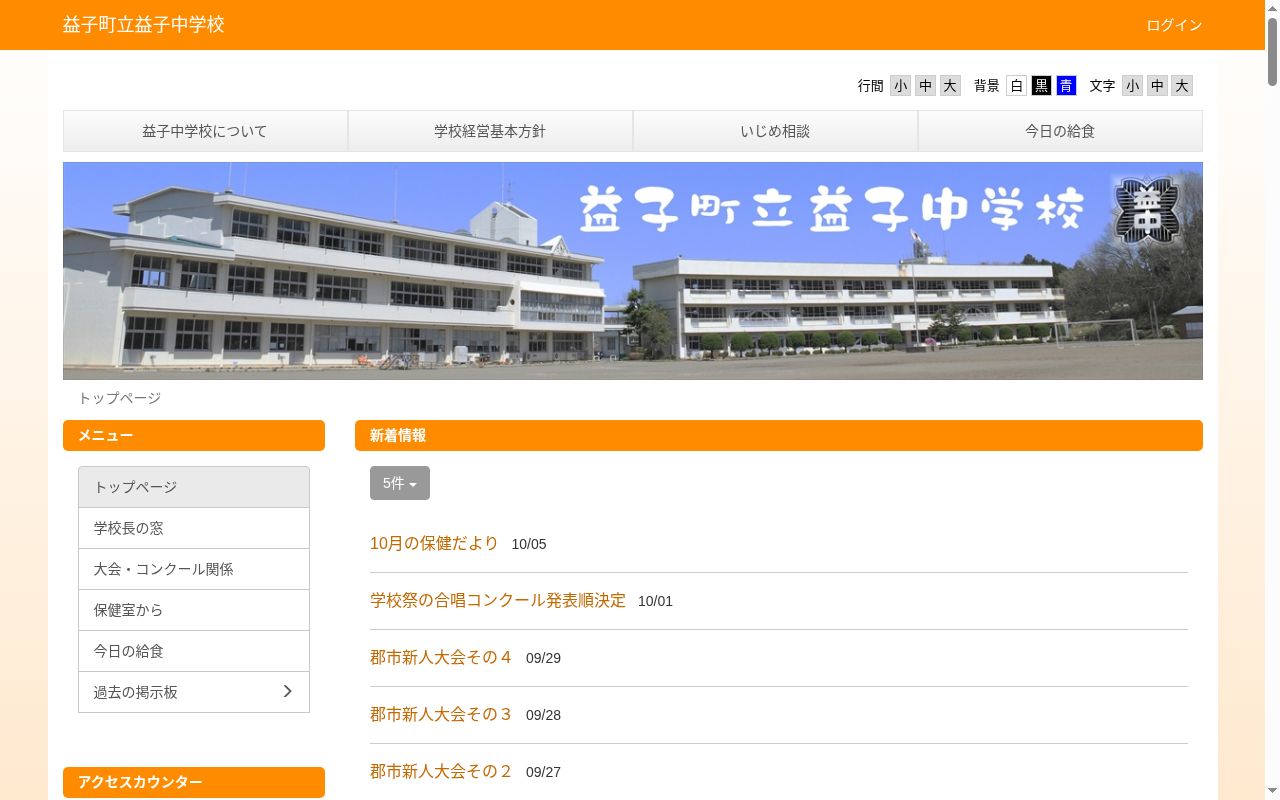Set line spacing (行間) to 小
The height and width of the screenshot is (800, 1280).
pos(900,86)
